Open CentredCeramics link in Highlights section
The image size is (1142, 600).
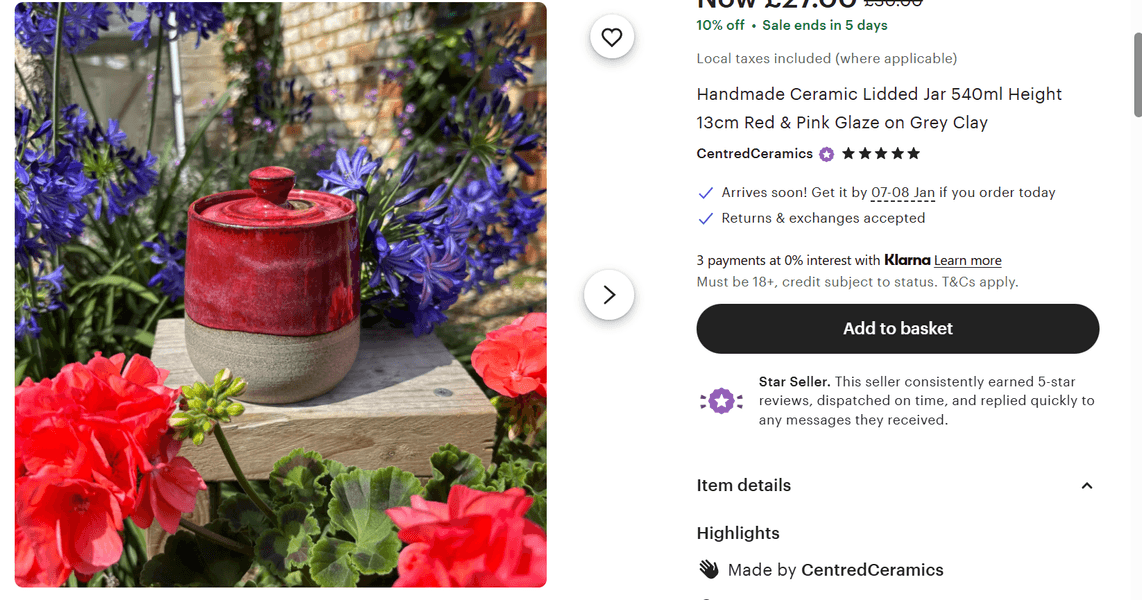click(x=872, y=570)
